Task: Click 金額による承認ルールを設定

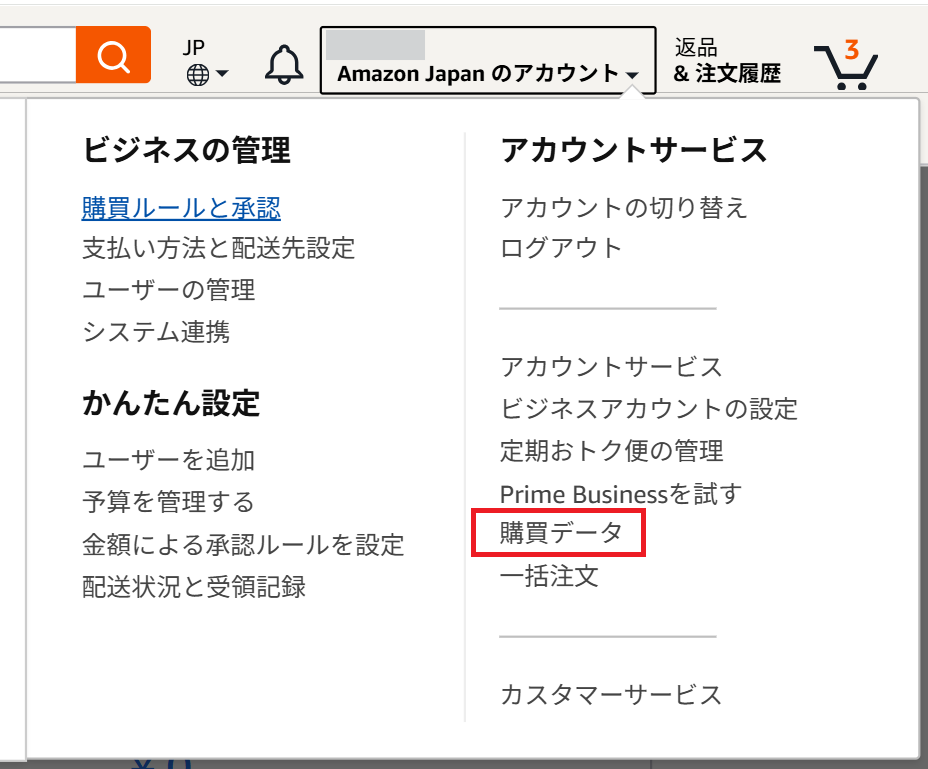Action: [x=243, y=545]
